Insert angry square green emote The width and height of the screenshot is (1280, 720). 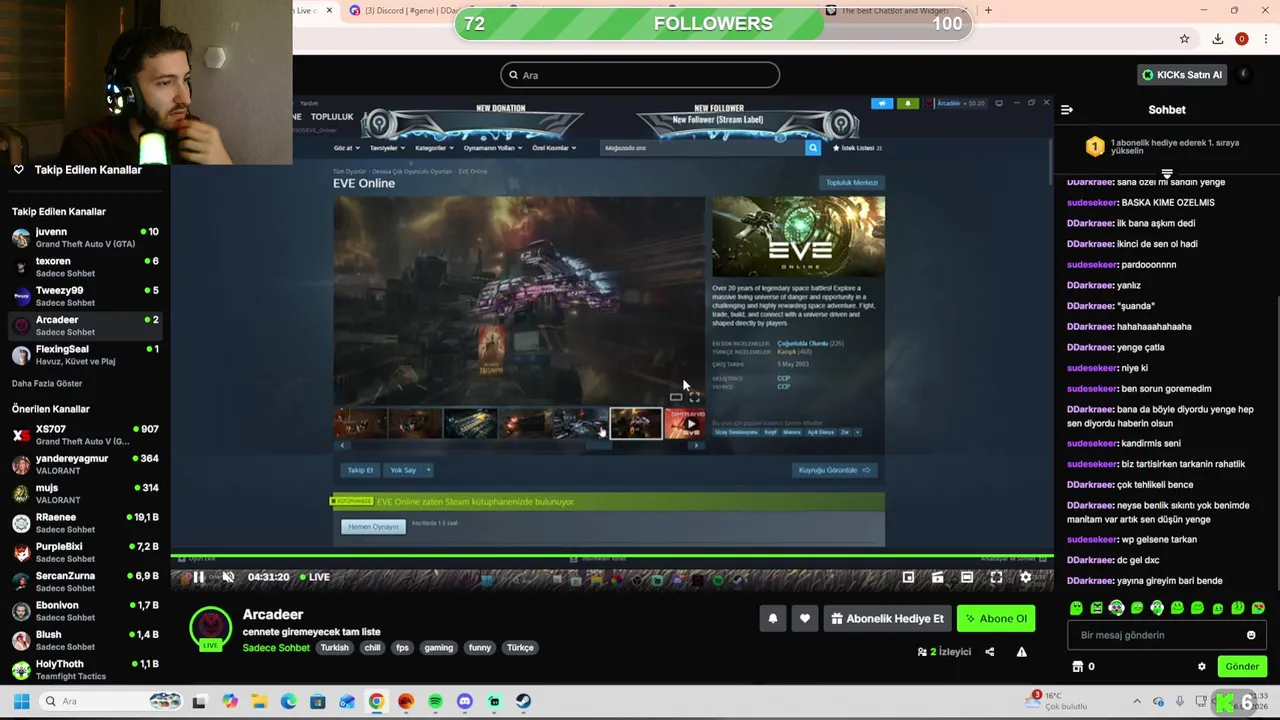[1096, 608]
